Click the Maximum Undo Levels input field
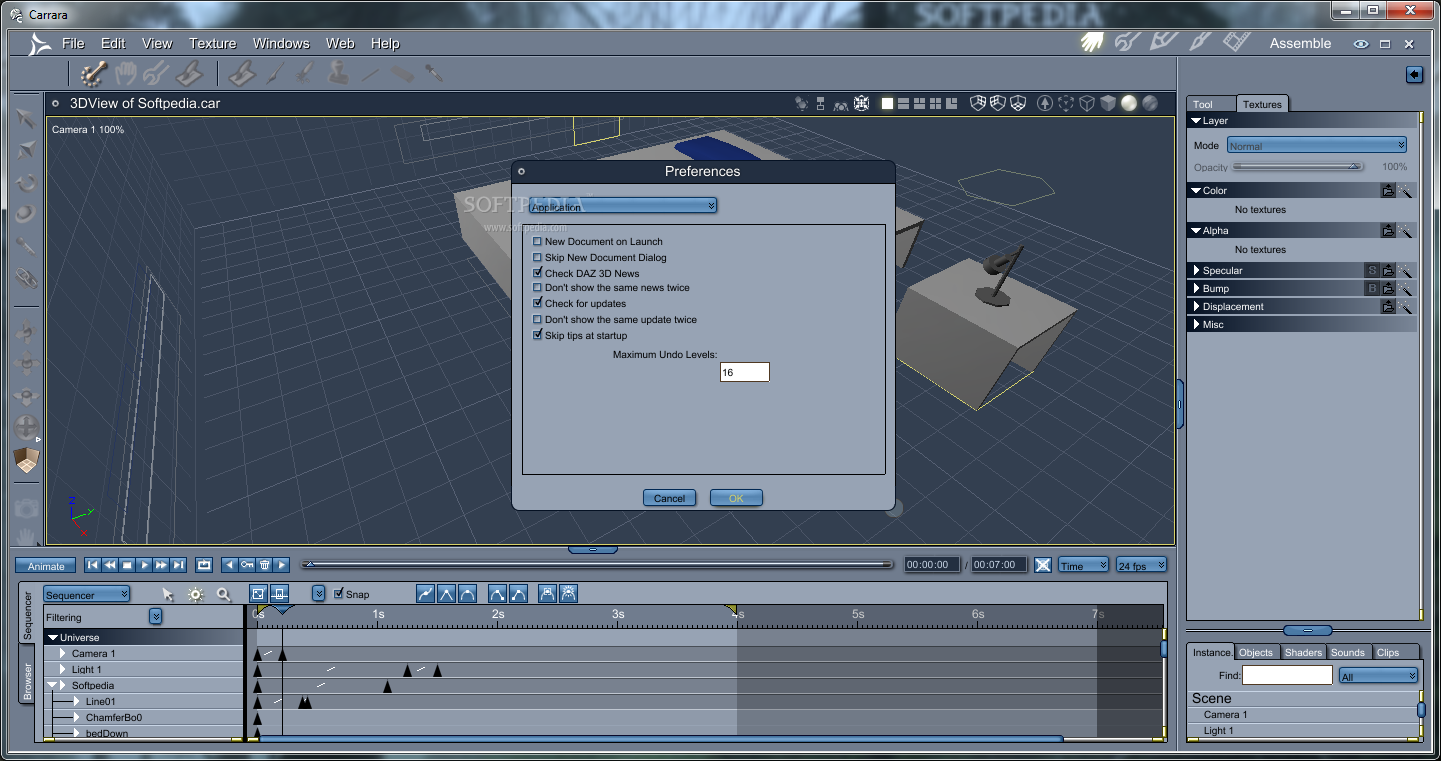This screenshot has width=1441, height=761. (x=744, y=372)
